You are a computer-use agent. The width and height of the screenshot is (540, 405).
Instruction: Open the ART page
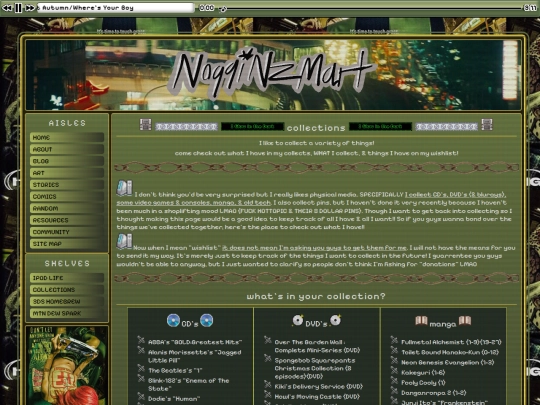click(x=67, y=173)
